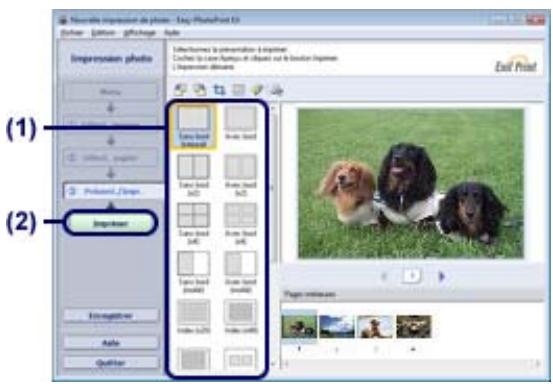The image size is (553, 384).
Task: Click the green marker toolbar icon
Action: [257, 90]
